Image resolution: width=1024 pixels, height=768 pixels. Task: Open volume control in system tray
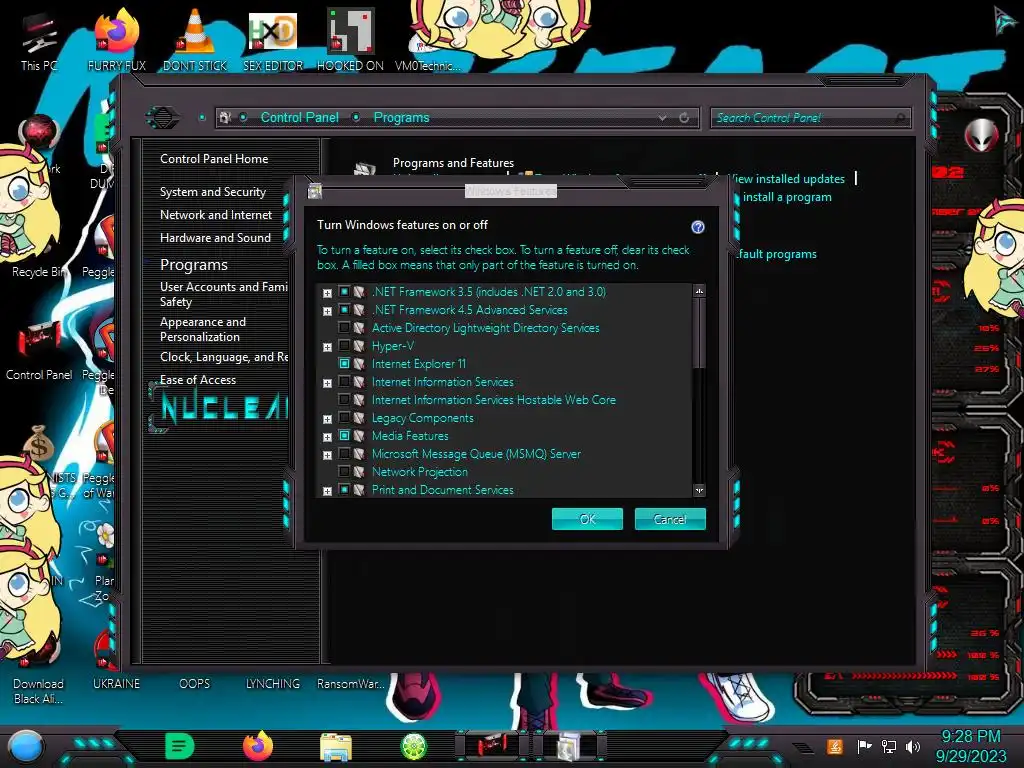tap(913, 746)
